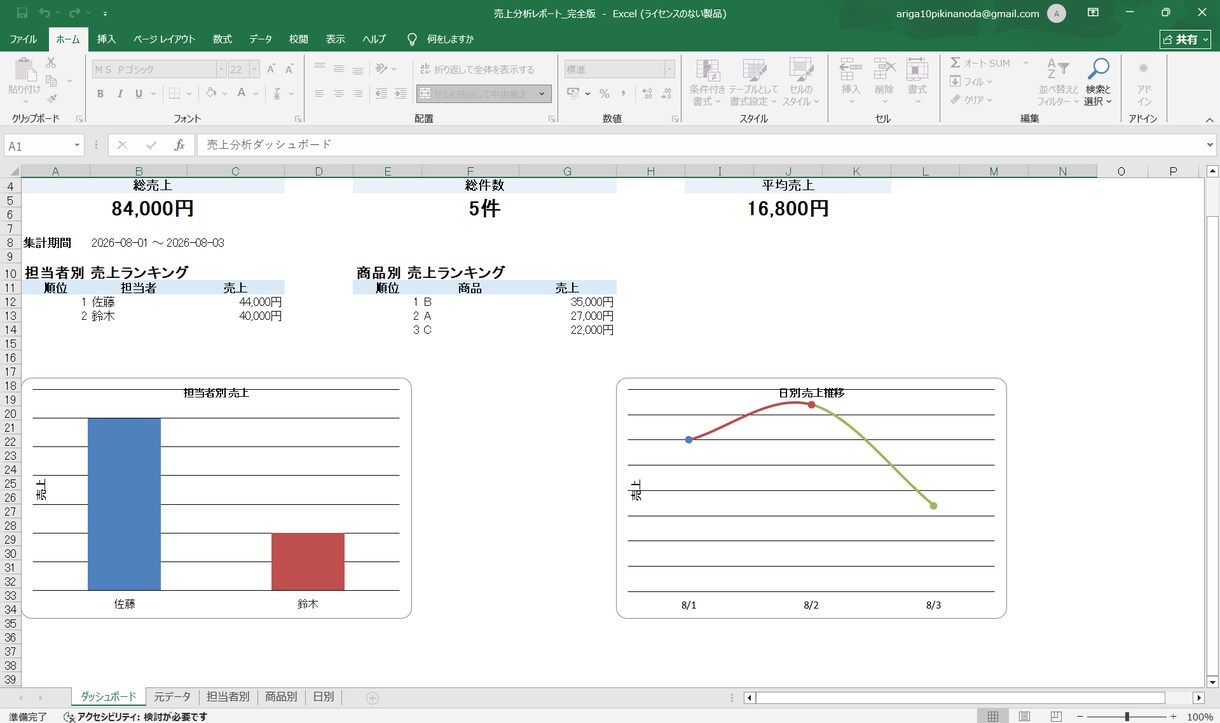Open the 担当者別 sheet tab
Screen dimensions: 1220x723
coord(227,697)
